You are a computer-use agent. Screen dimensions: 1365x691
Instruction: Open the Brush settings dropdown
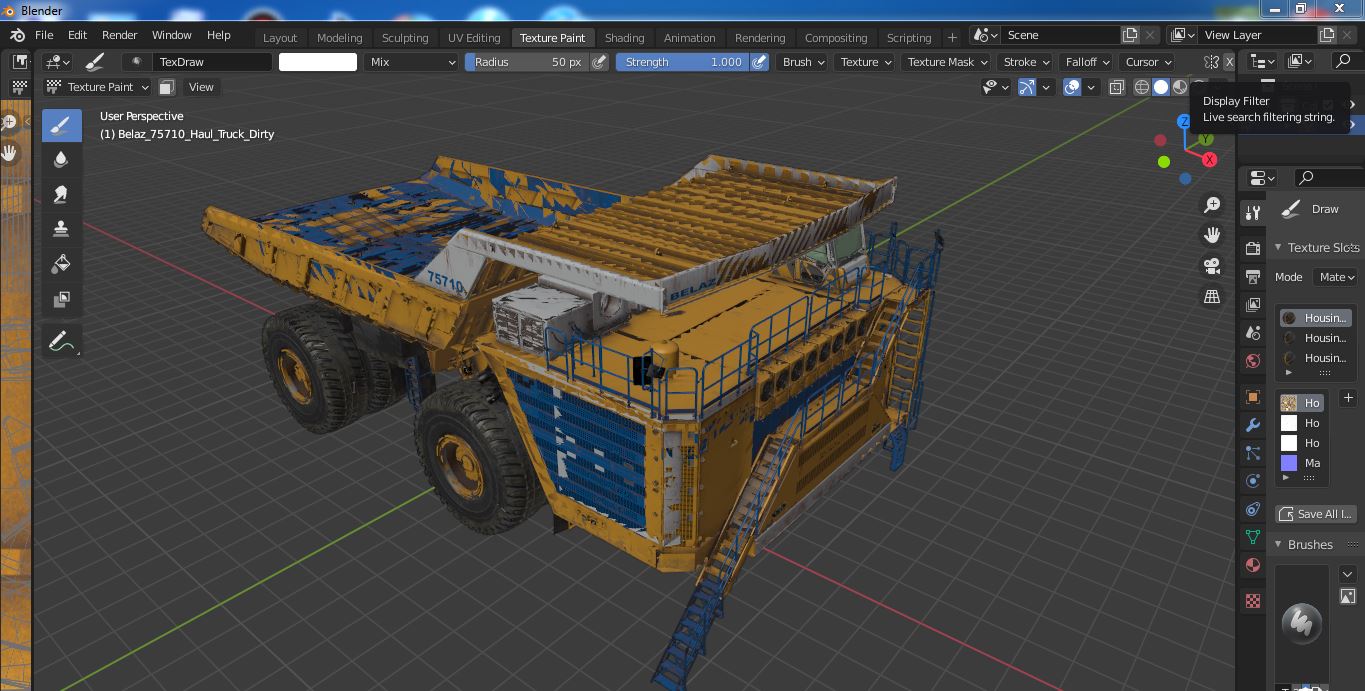click(x=804, y=62)
